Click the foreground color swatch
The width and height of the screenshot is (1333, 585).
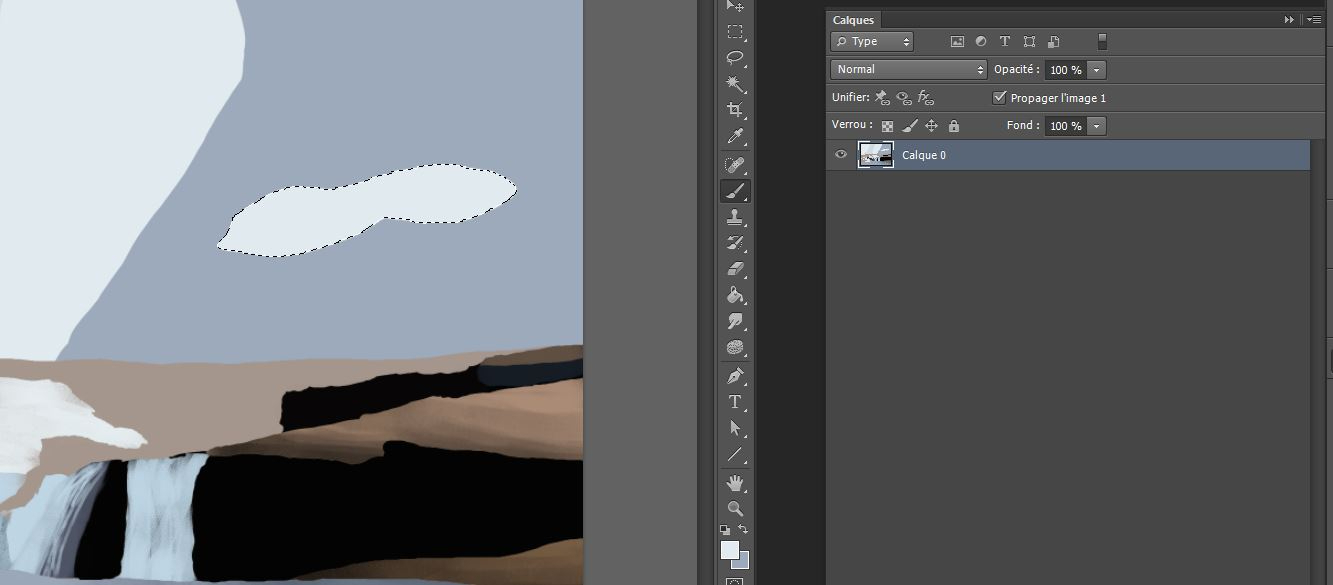point(730,550)
